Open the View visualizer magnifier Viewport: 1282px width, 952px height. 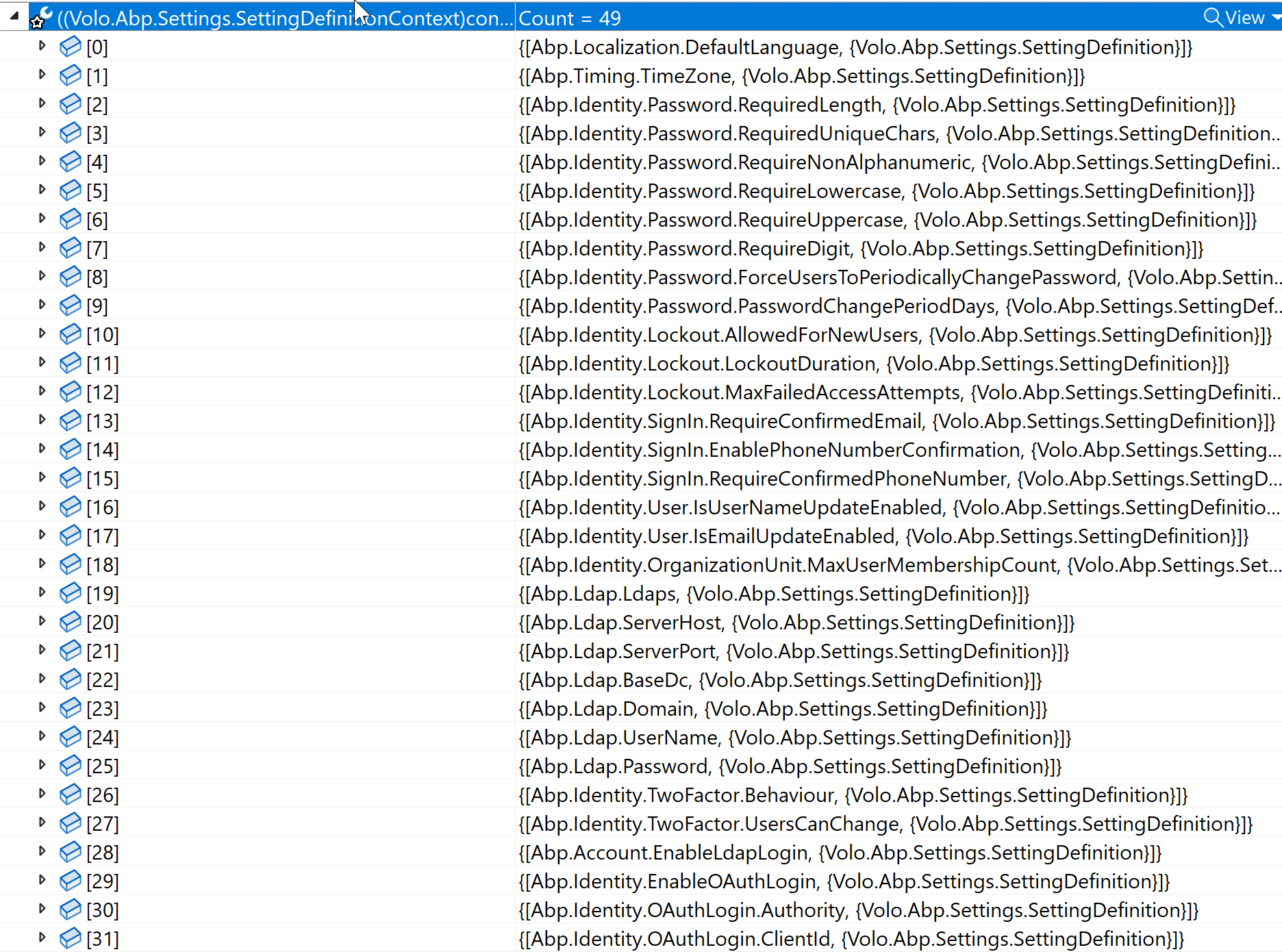(1213, 18)
